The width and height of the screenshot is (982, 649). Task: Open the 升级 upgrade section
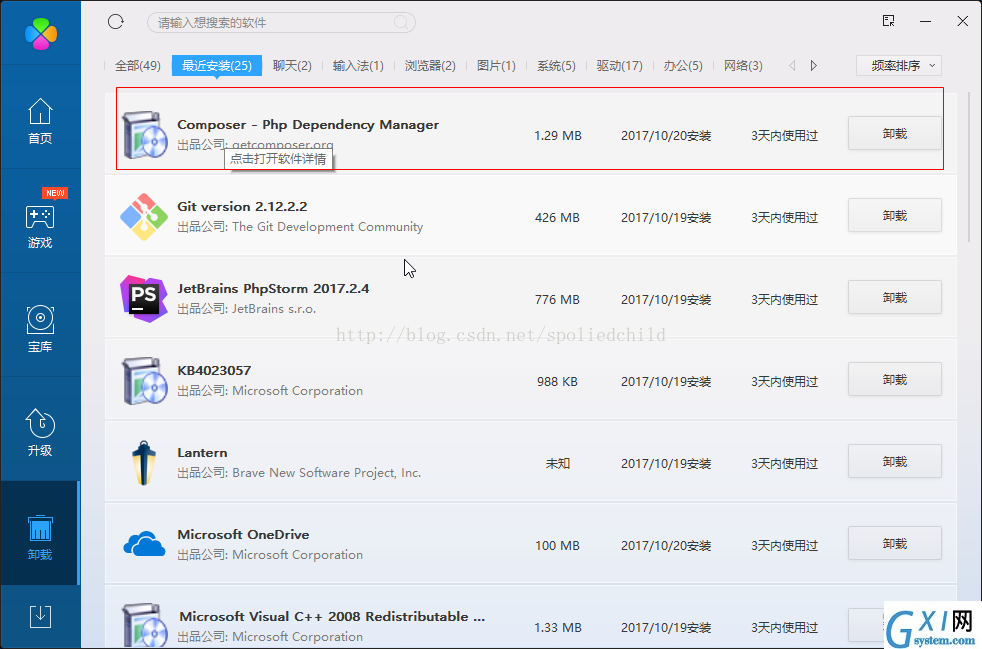tap(40, 433)
